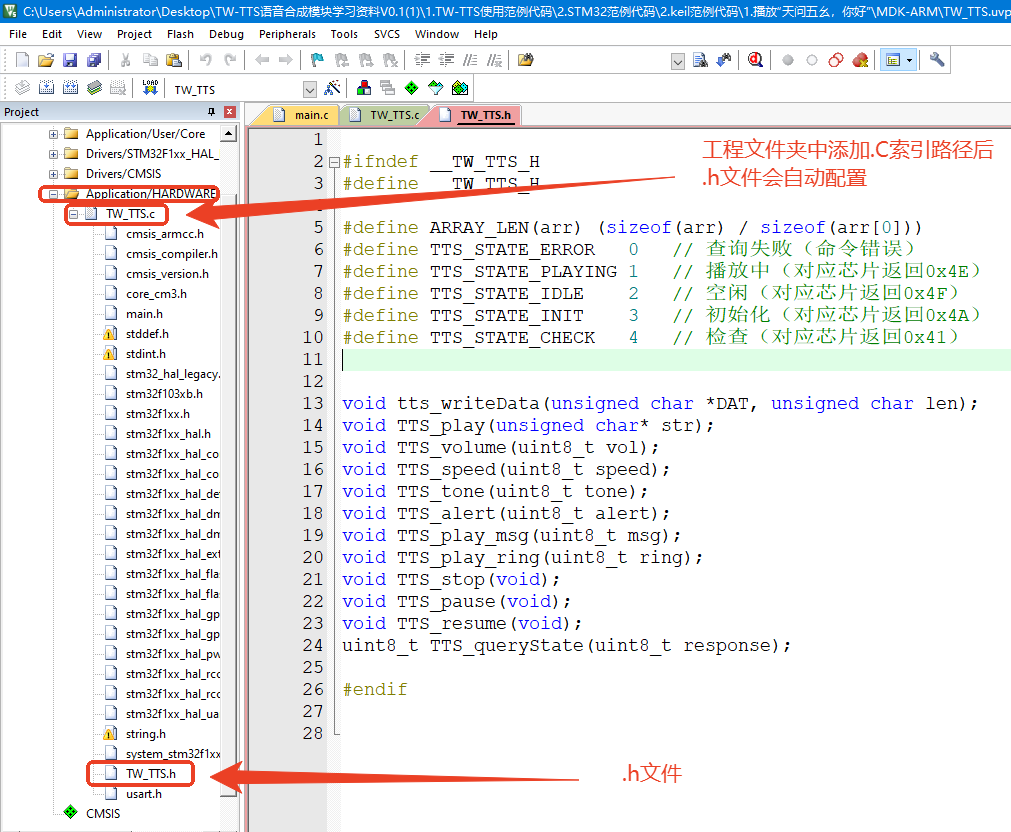Screen dimensions: 1011x832
Task: Switch to the TW_TTS.c editor tab
Action: pyautogui.click(x=385, y=115)
